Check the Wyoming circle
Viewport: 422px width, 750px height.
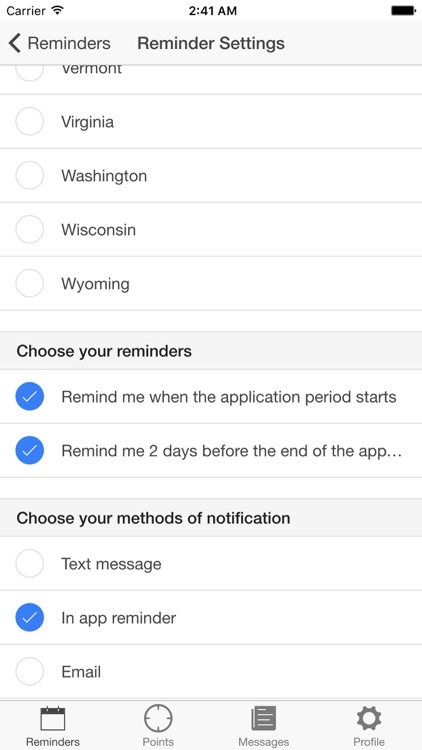pyautogui.click(x=30, y=284)
